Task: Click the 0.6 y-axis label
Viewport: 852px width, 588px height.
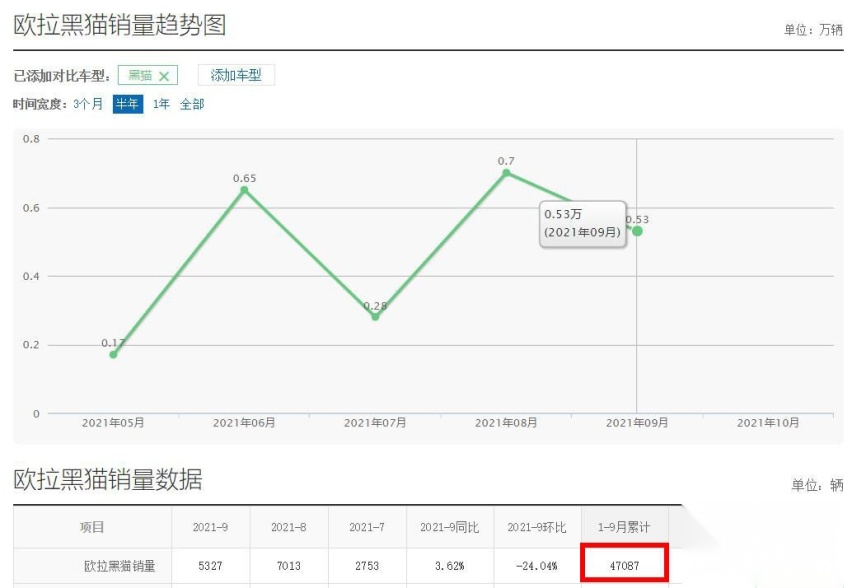Action: [x=31, y=208]
